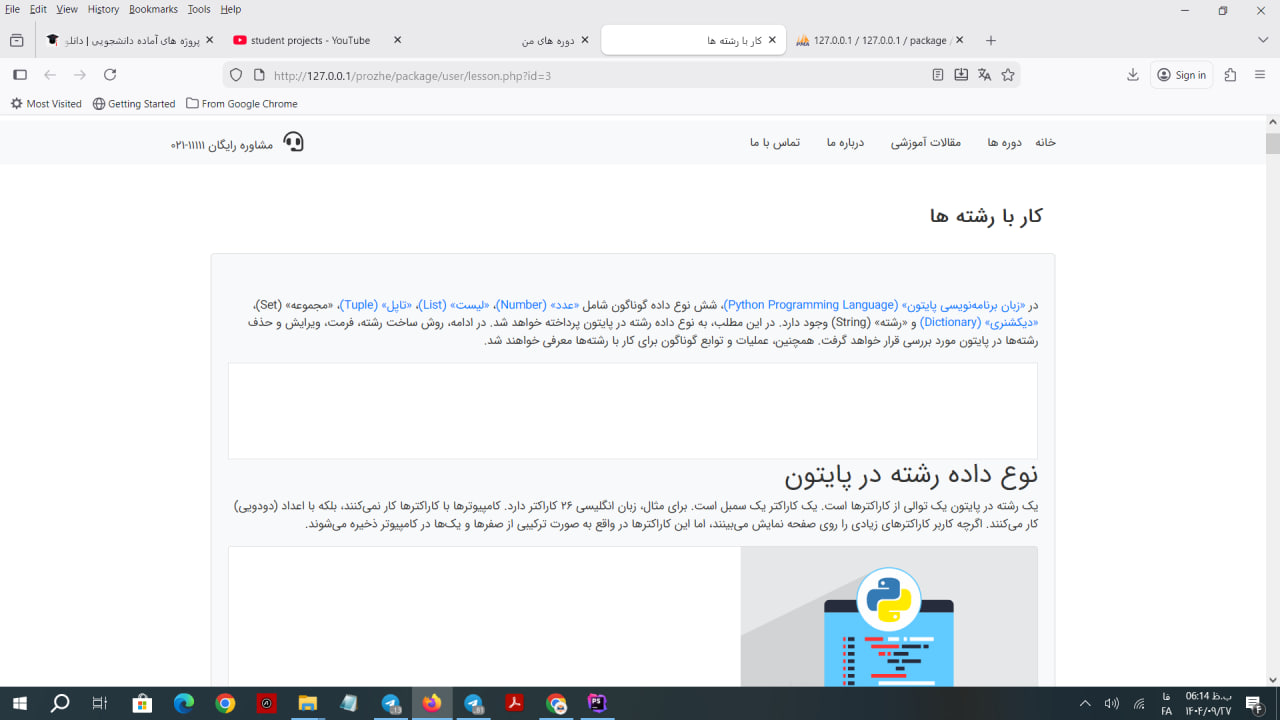The image size is (1280, 720).
Task: Open the Extensions puzzle icon
Action: pyautogui.click(x=1230, y=75)
